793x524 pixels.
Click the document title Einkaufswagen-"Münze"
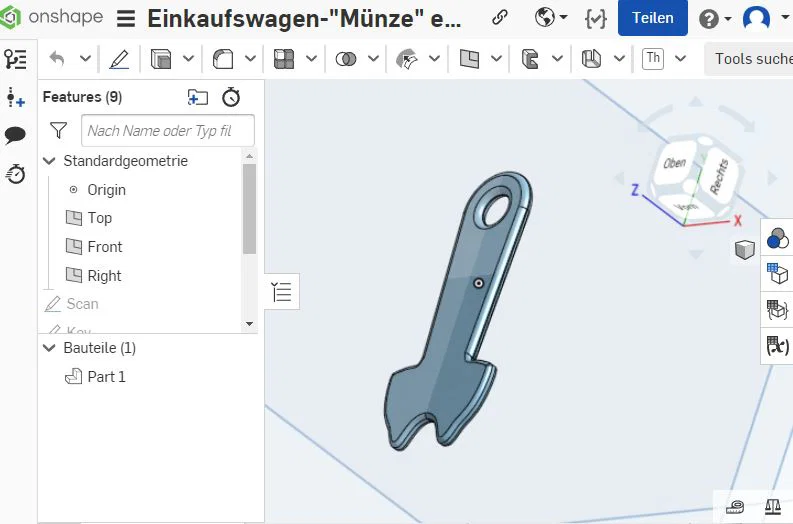coord(304,19)
